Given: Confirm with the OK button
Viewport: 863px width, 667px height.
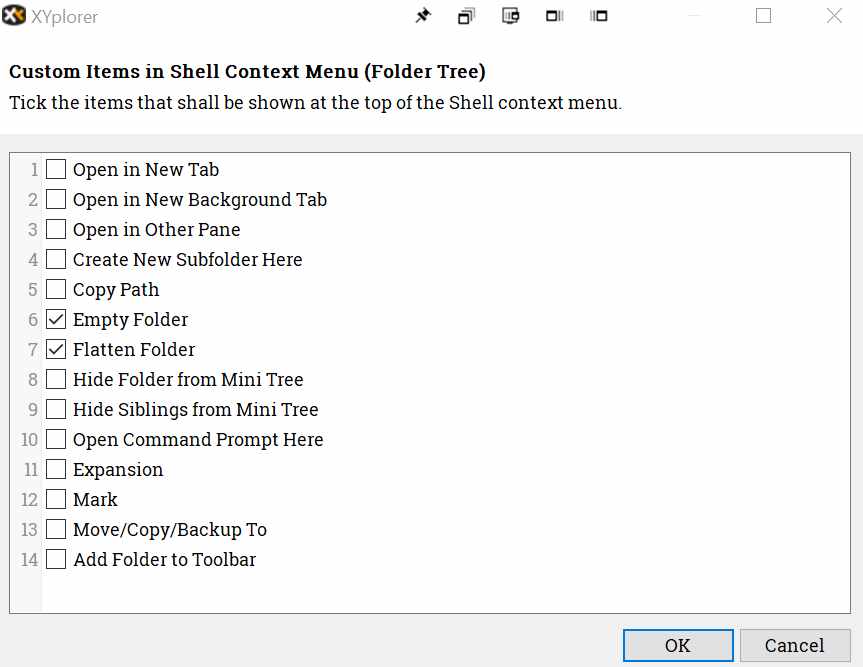Looking at the screenshot, I should click(x=678, y=645).
